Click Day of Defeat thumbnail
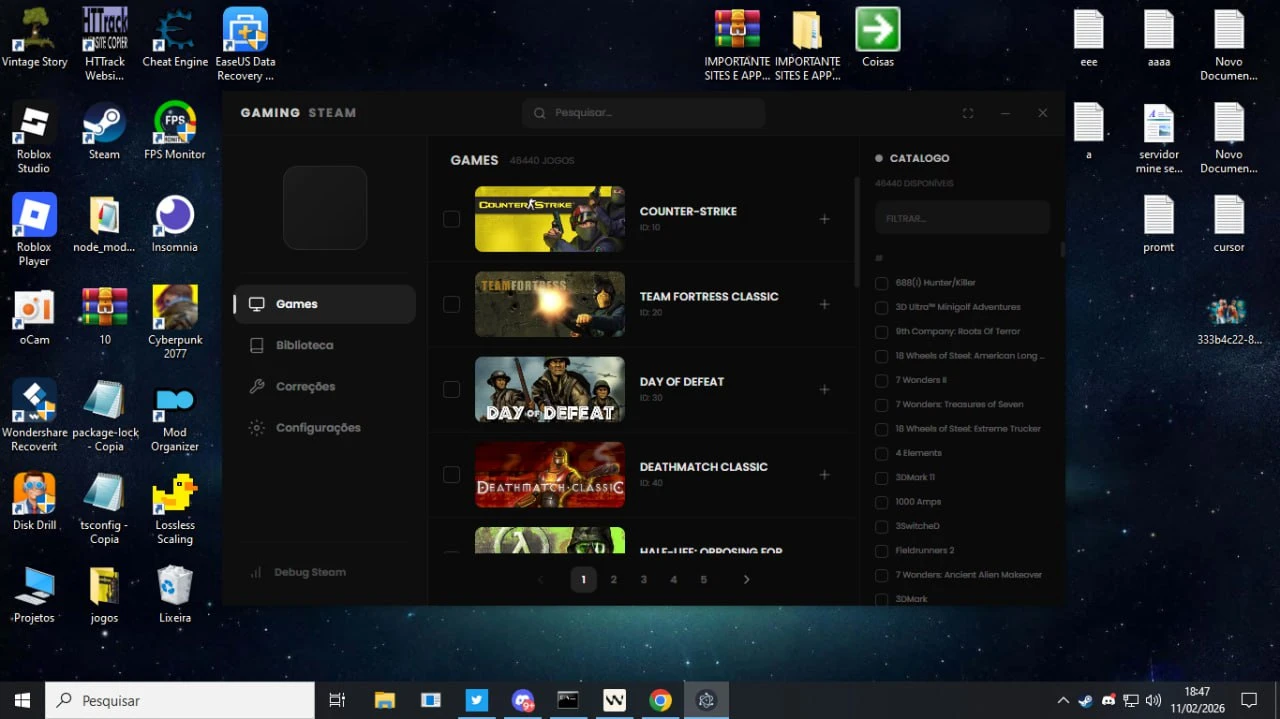The image size is (1280, 719). point(550,389)
